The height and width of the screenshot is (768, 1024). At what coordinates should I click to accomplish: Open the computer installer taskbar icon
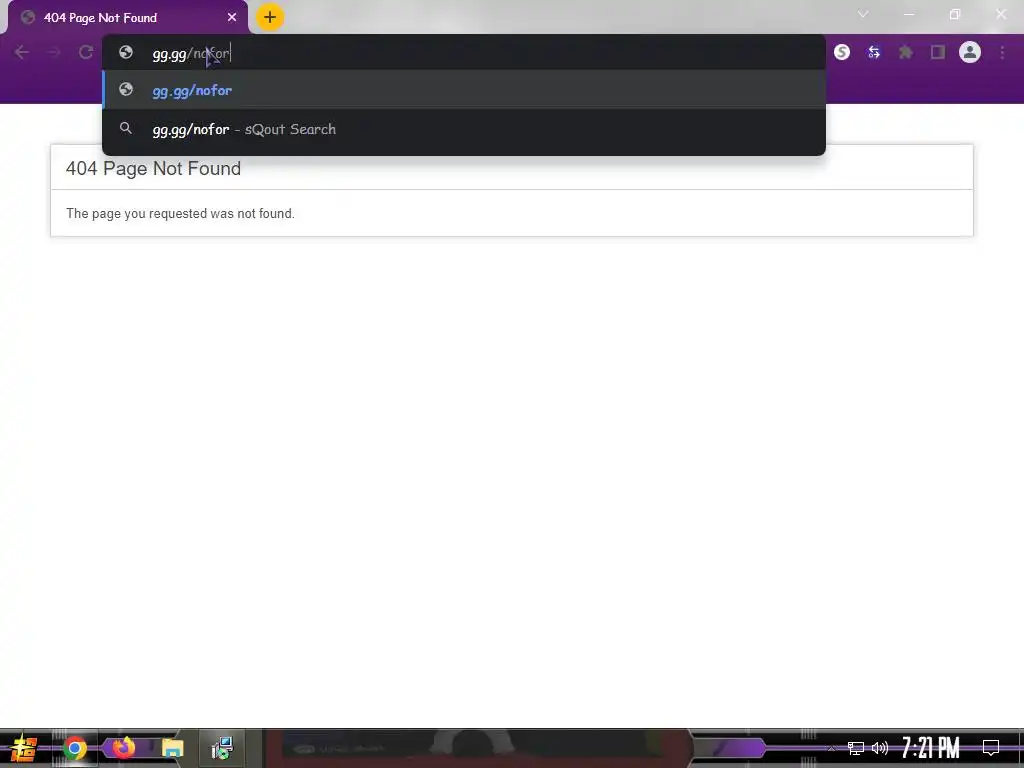(222, 748)
